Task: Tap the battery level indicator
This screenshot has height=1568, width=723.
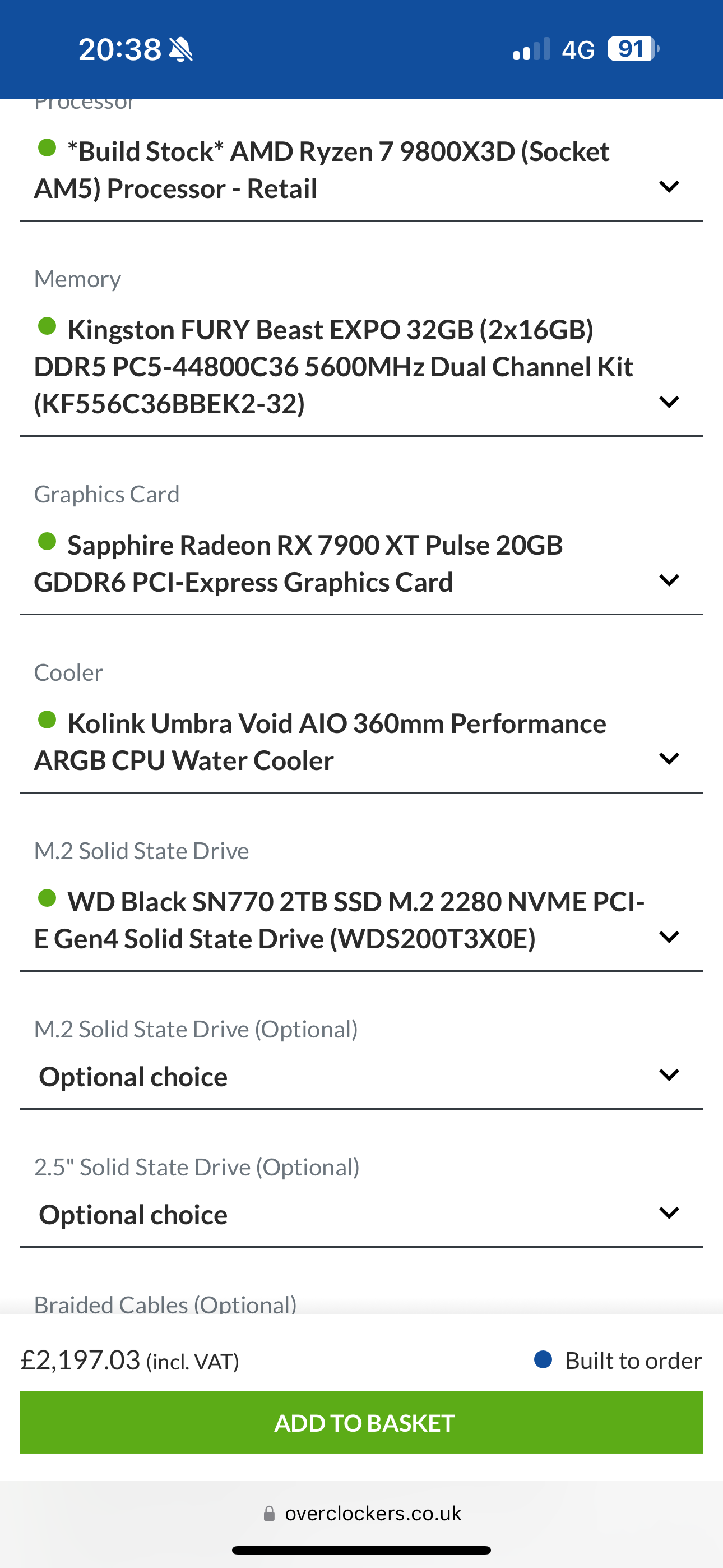Action: (632, 49)
